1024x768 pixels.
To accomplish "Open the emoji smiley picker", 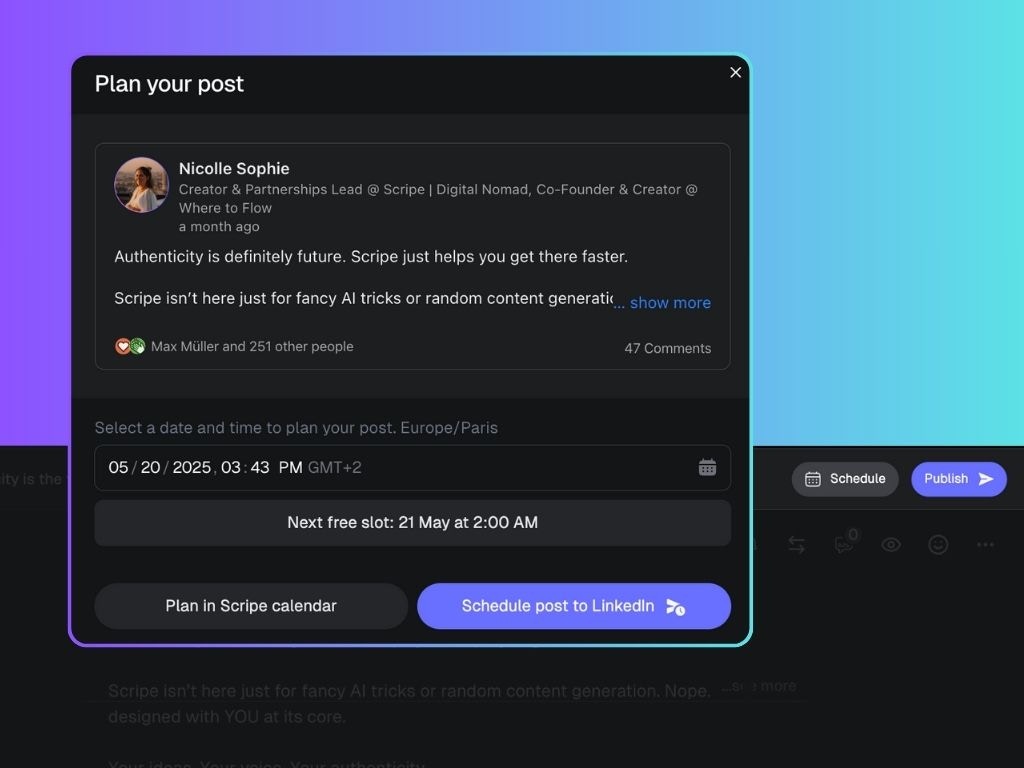I will [x=938, y=545].
